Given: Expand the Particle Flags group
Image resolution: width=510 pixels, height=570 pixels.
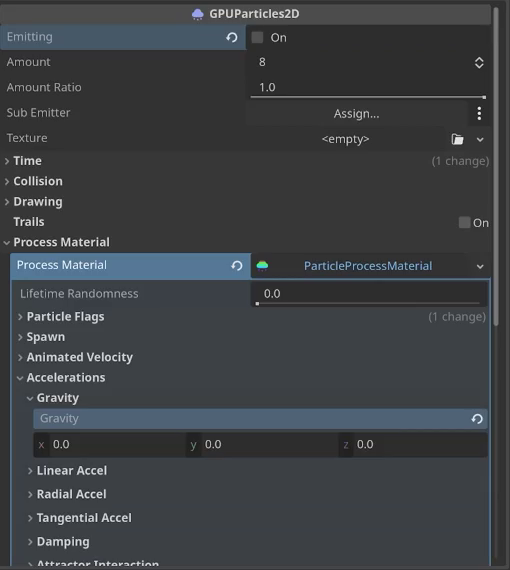Looking at the screenshot, I should click(x=20, y=317).
